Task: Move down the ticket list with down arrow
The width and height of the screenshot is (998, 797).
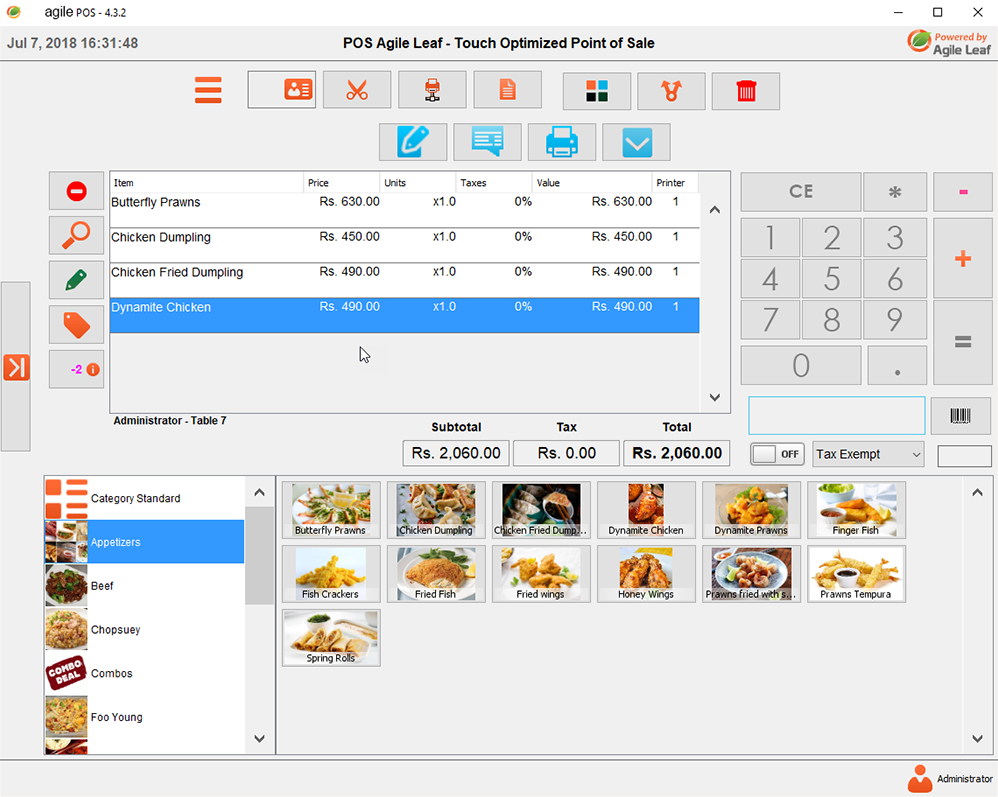Action: point(715,397)
